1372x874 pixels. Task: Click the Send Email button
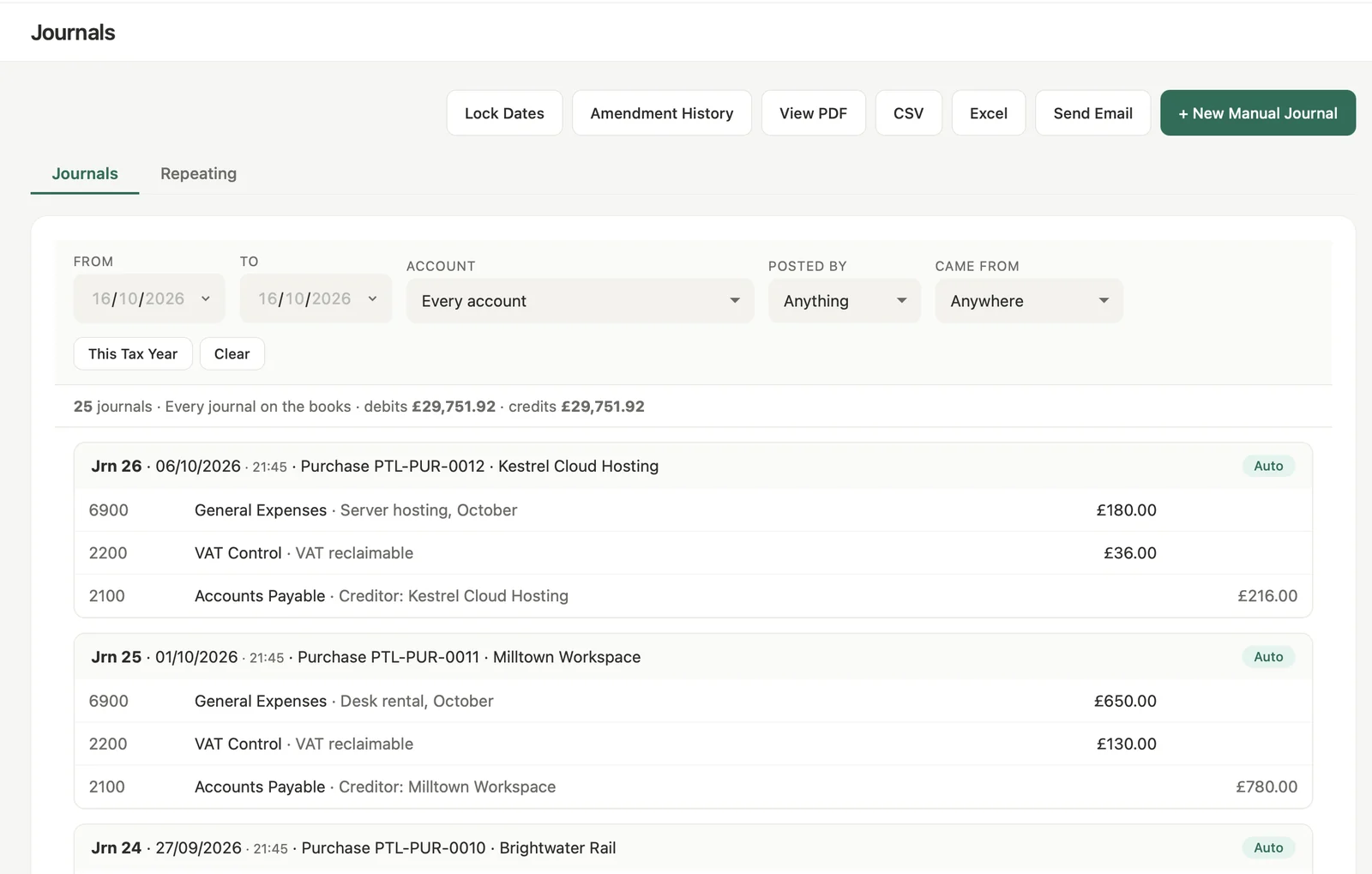(1092, 113)
